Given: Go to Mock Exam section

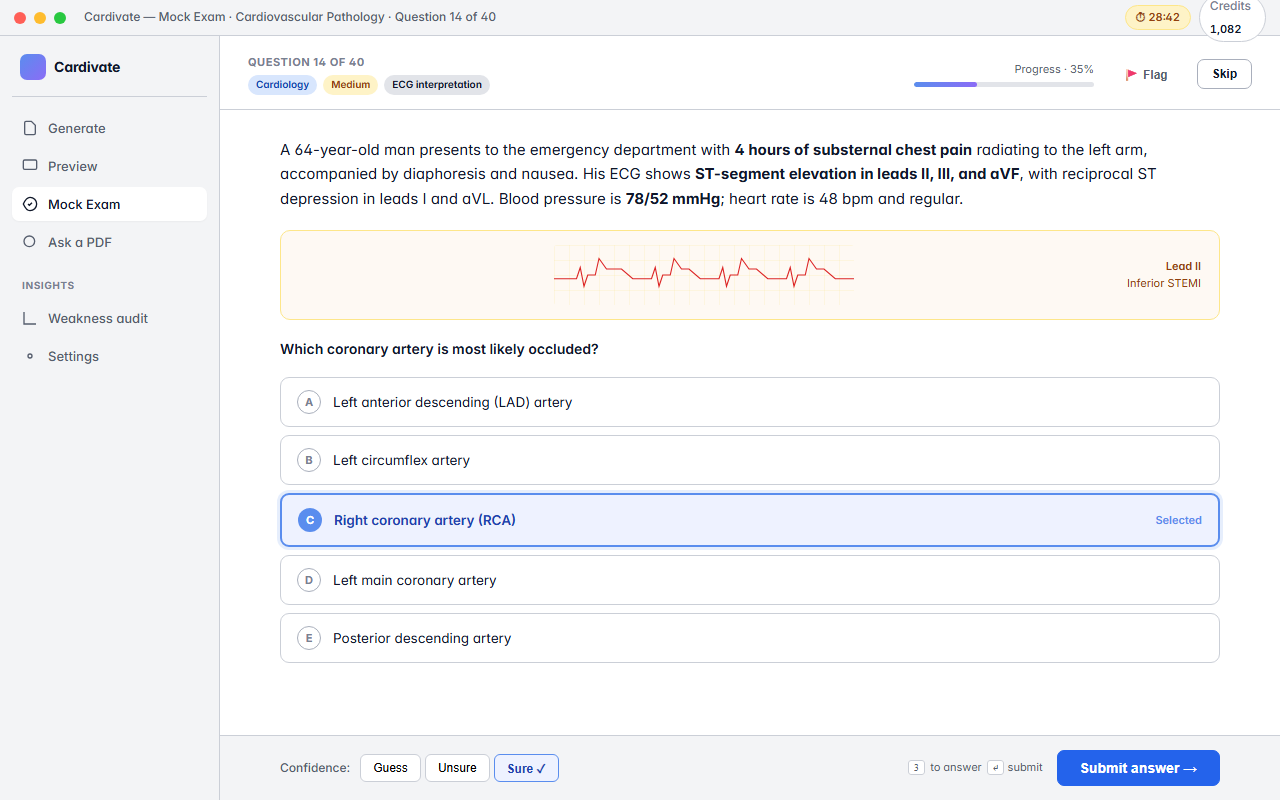Looking at the screenshot, I should 109,204.
